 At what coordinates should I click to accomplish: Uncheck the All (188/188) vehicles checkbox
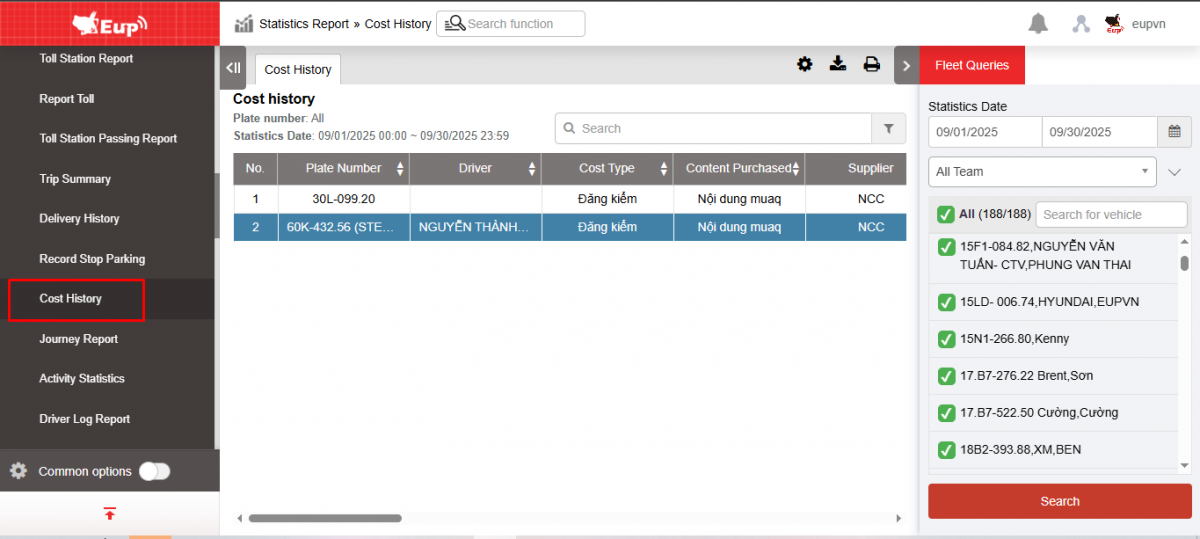(x=945, y=214)
